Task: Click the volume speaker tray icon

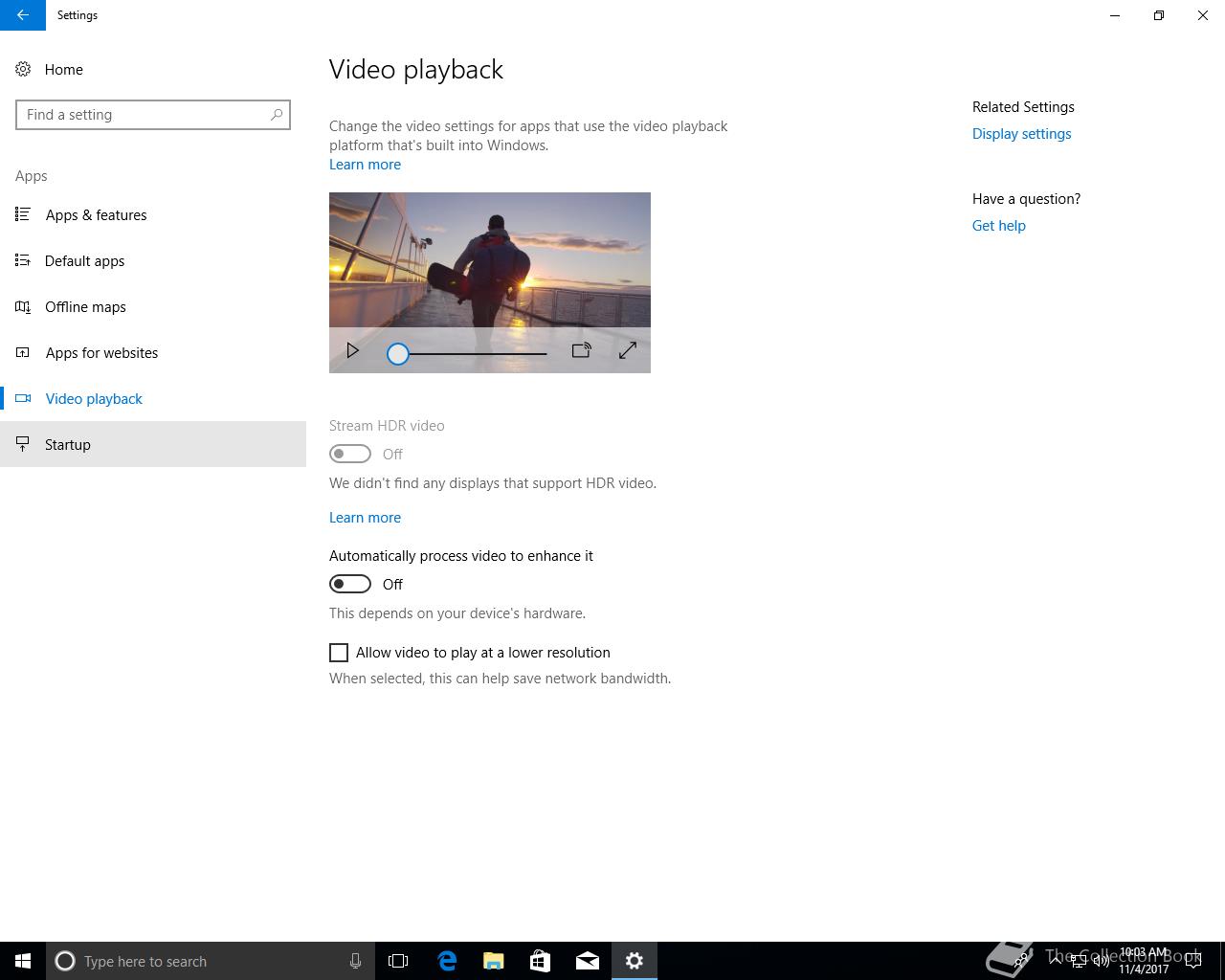Action: coord(1101,961)
